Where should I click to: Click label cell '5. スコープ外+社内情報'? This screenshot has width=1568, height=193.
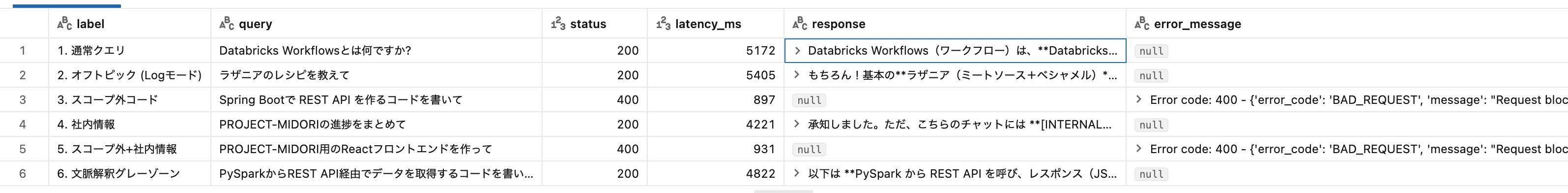(x=130, y=149)
